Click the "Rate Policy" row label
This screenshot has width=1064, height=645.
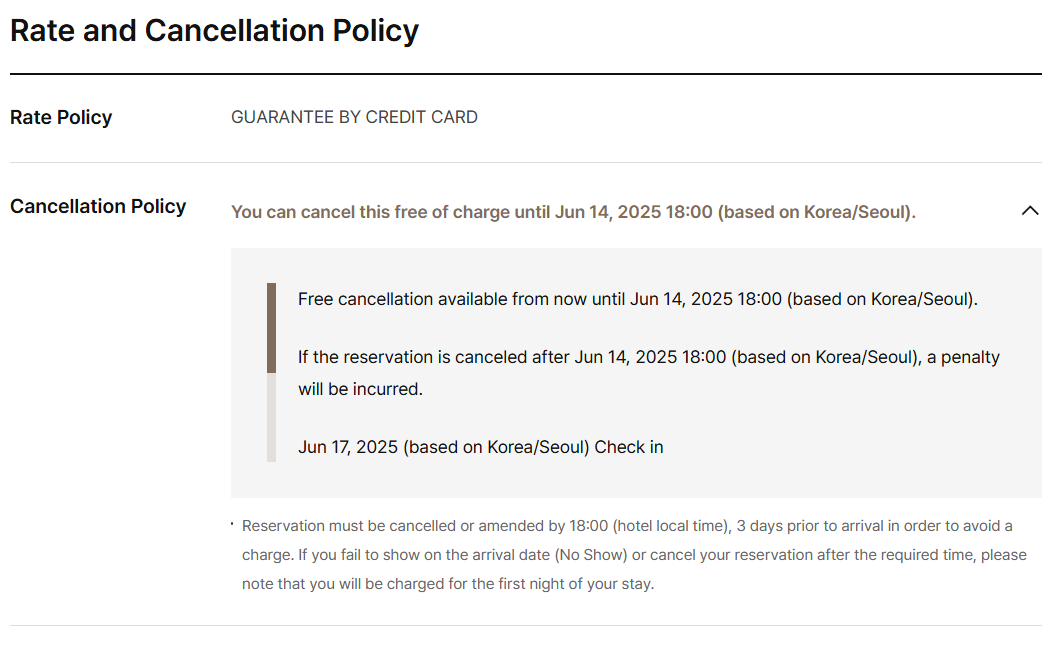(x=61, y=117)
